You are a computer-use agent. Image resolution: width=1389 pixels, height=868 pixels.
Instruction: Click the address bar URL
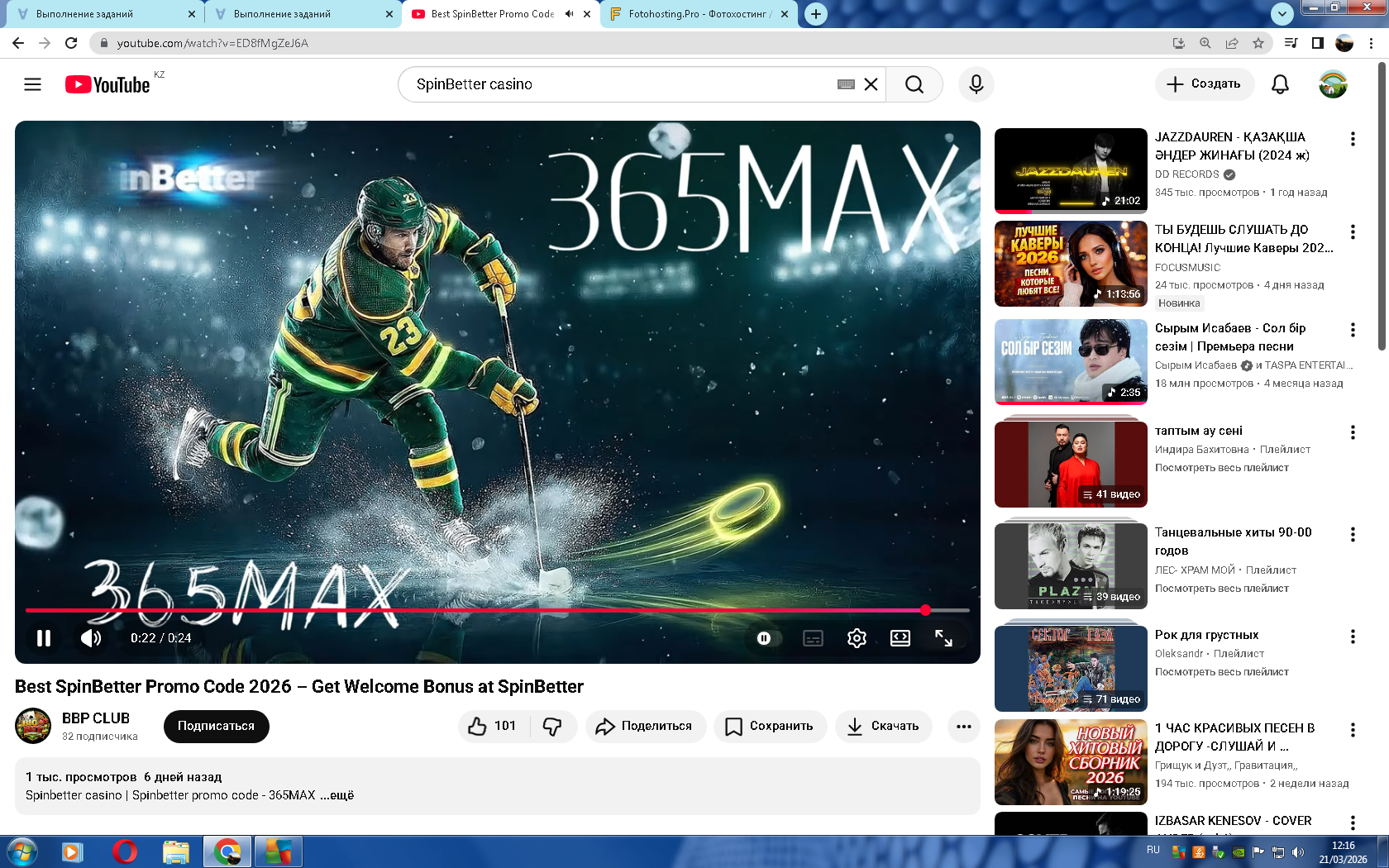pyautogui.click(x=212, y=43)
